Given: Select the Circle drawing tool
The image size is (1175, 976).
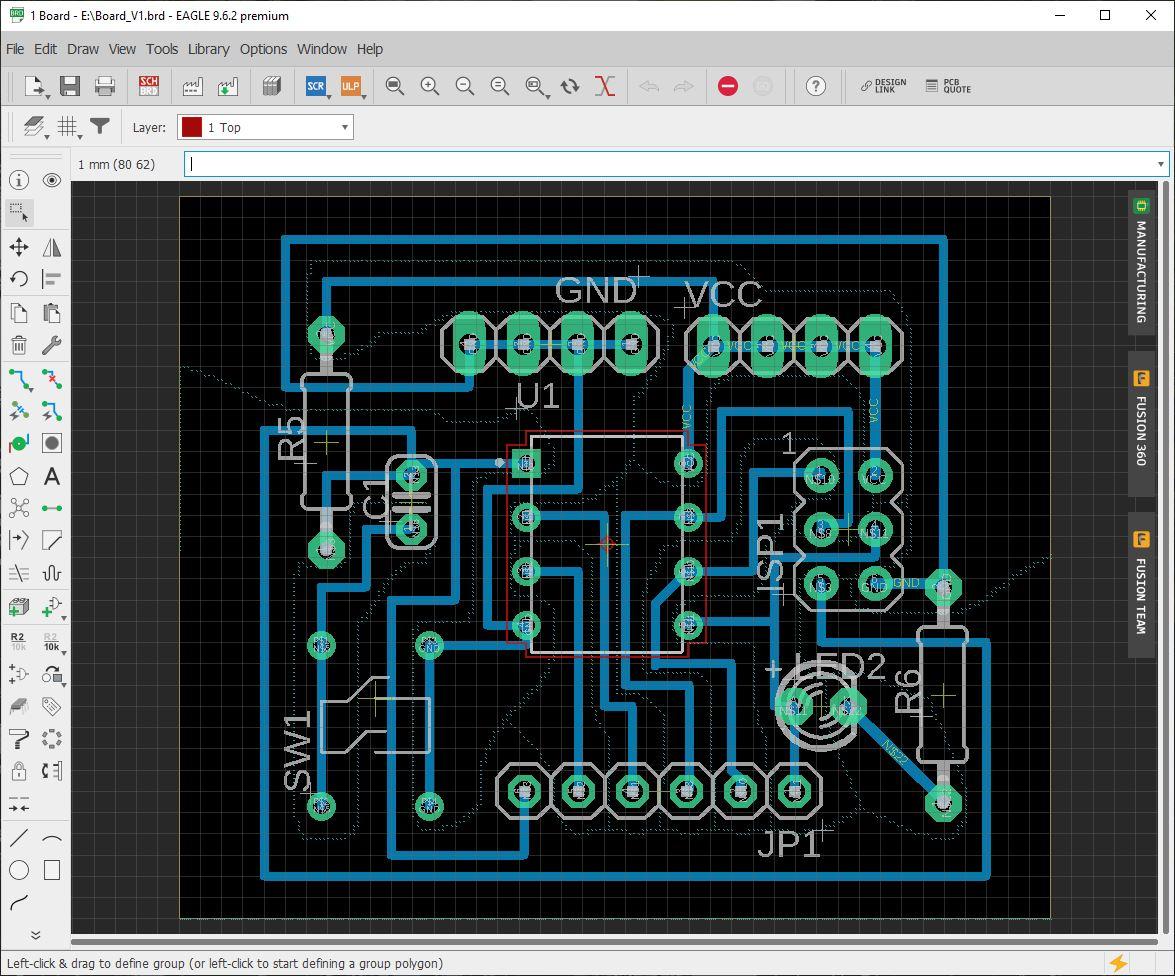Looking at the screenshot, I should click(19, 870).
